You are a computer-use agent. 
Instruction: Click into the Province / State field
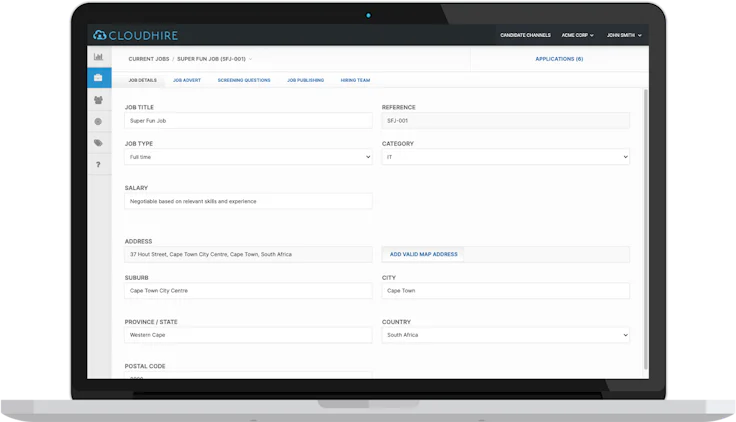(248, 335)
